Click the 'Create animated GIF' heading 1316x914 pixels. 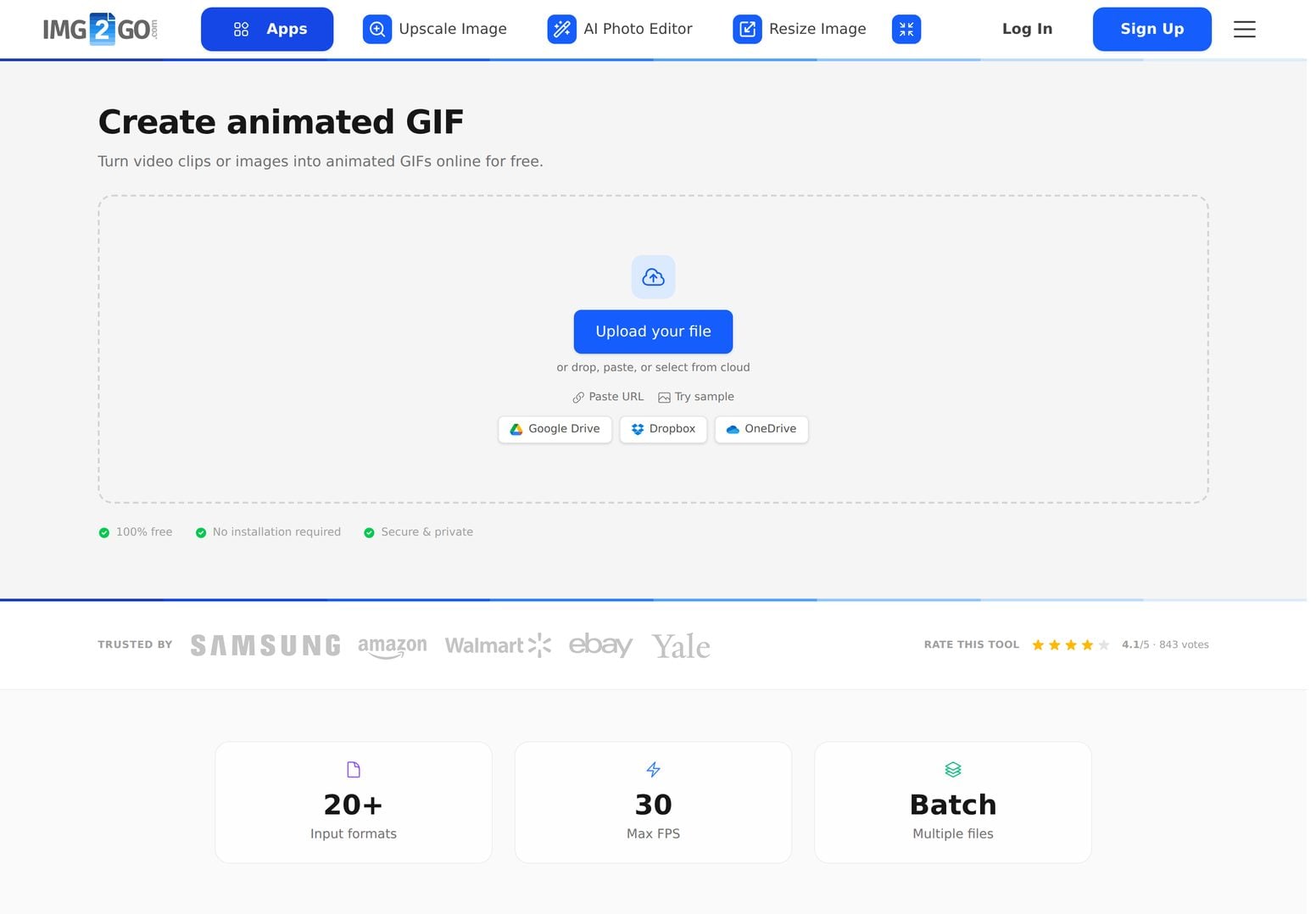pyautogui.click(x=281, y=122)
